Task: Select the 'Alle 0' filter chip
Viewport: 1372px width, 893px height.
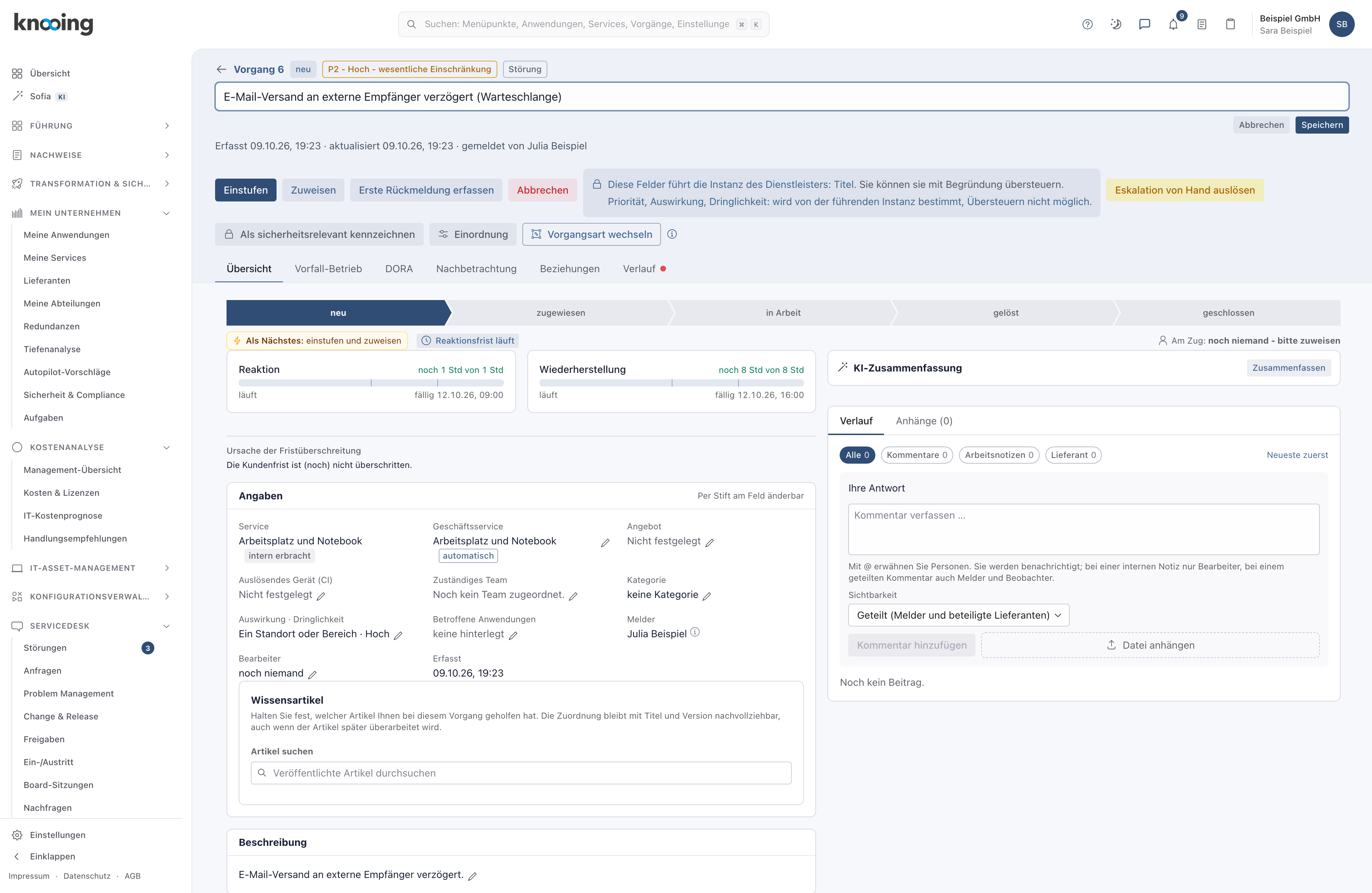Action: (x=857, y=455)
